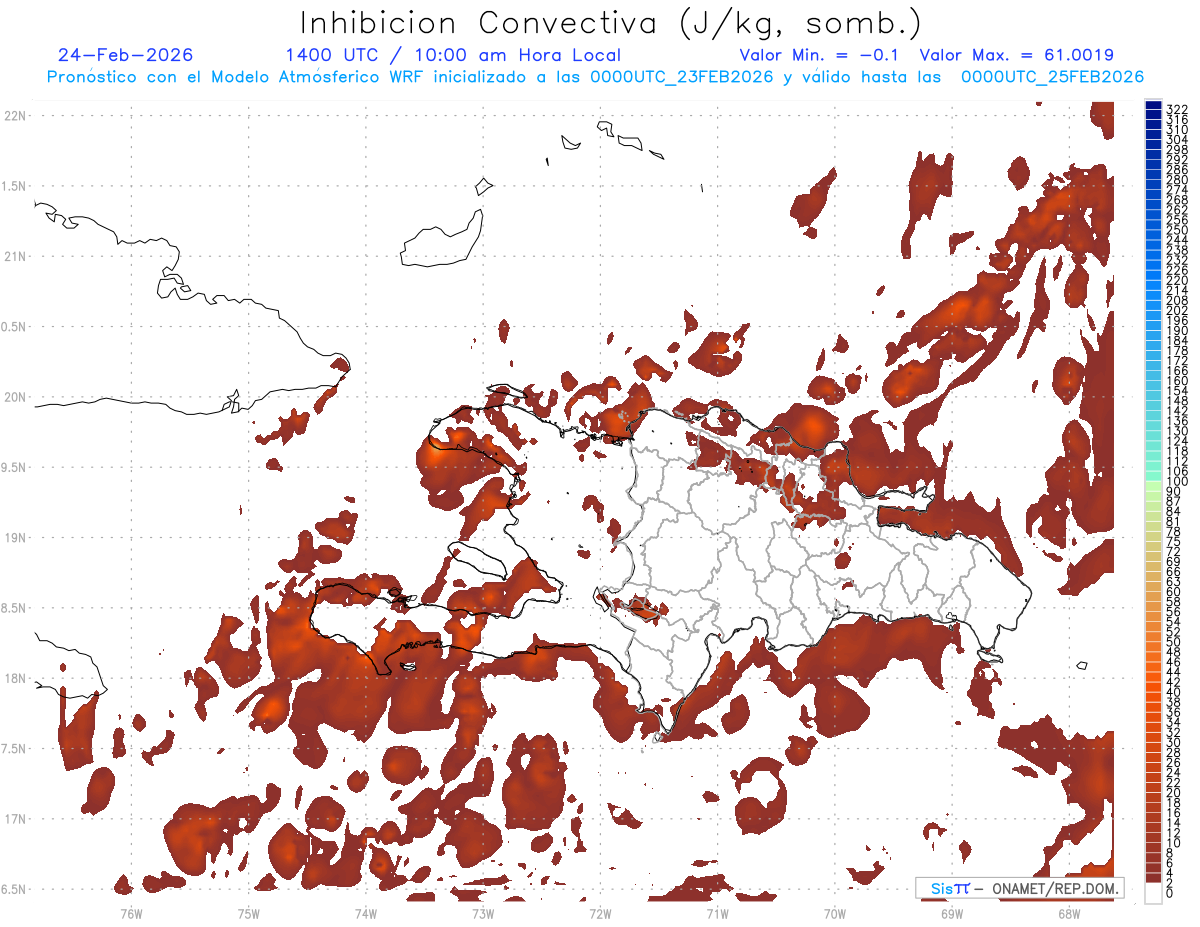This screenshot has width=1200, height=927.
Task: Click the darkest blue swatch atop the color bar
Action: (1154, 105)
